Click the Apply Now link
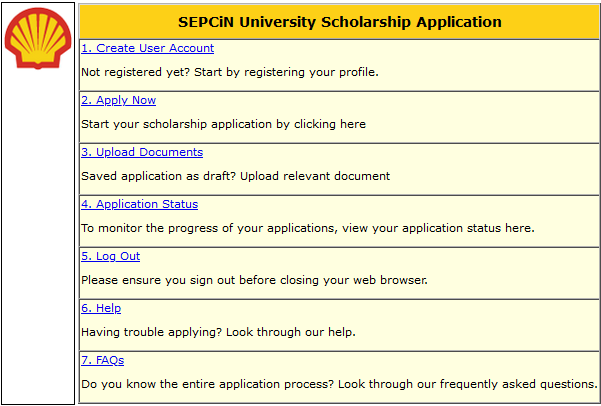This screenshot has height=406, width=601. pyautogui.click(x=118, y=100)
